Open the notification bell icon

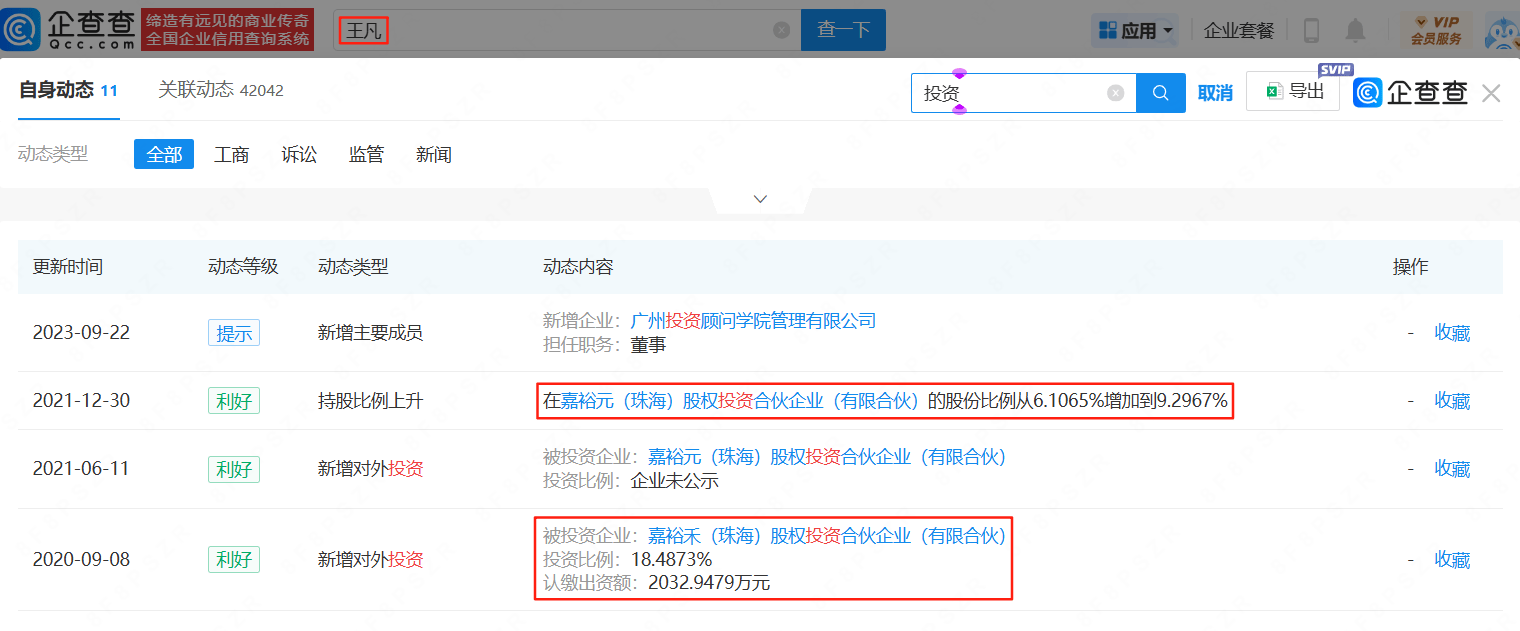(x=1355, y=31)
